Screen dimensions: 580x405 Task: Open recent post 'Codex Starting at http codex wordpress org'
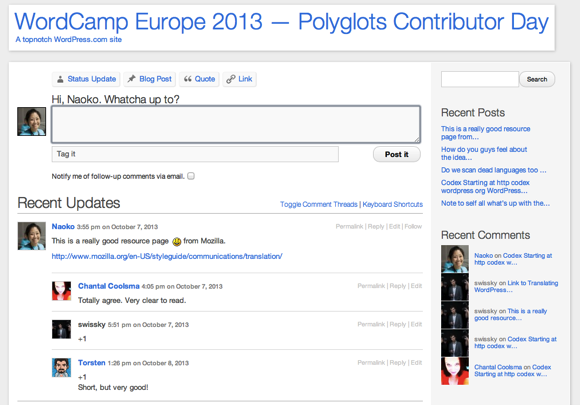pyautogui.click(x=485, y=187)
